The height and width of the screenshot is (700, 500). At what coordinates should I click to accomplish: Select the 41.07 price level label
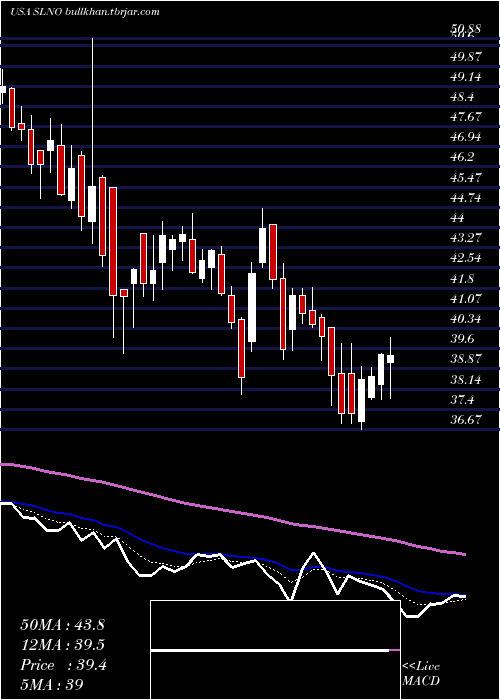[x=466, y=299]
